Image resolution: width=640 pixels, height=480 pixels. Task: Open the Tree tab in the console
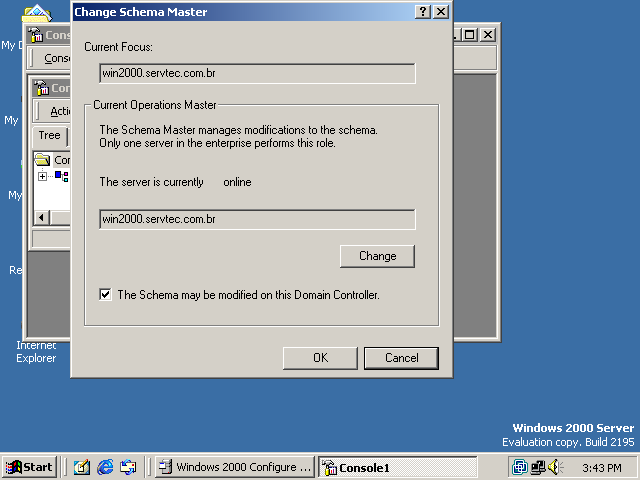tap(49, 136)
